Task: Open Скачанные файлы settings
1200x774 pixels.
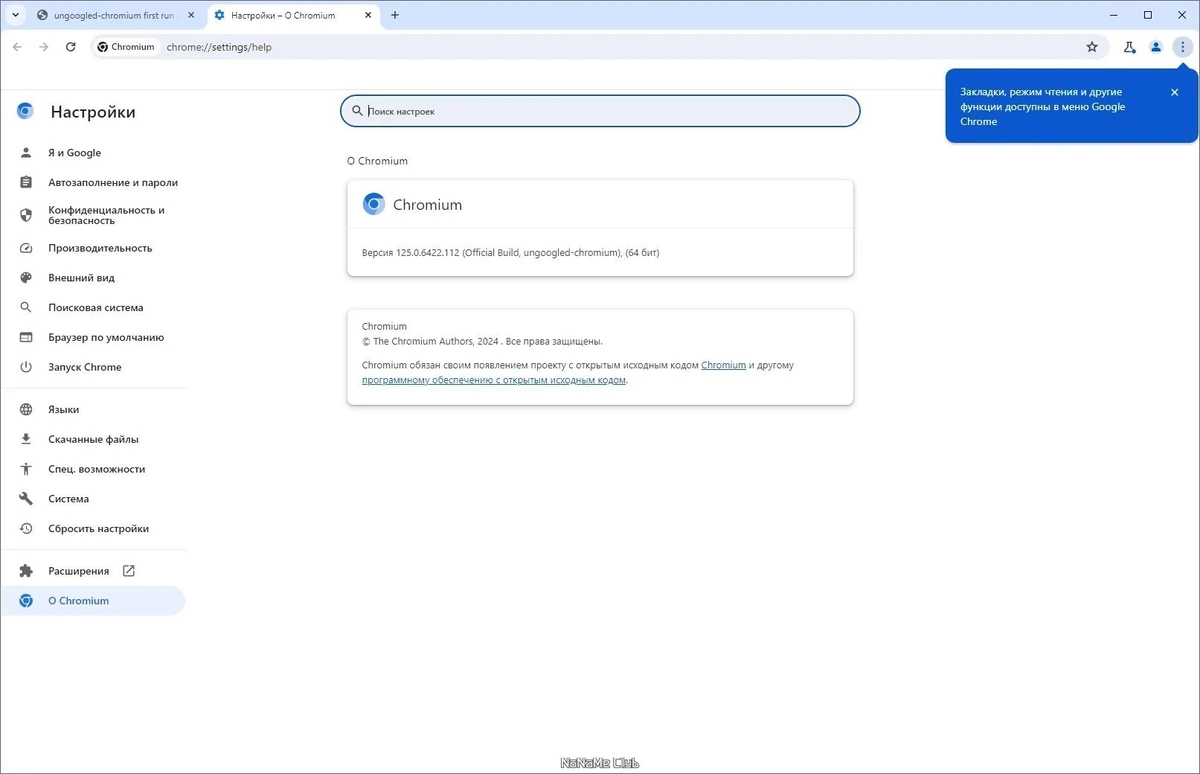Action: click(x=93, y=439)
